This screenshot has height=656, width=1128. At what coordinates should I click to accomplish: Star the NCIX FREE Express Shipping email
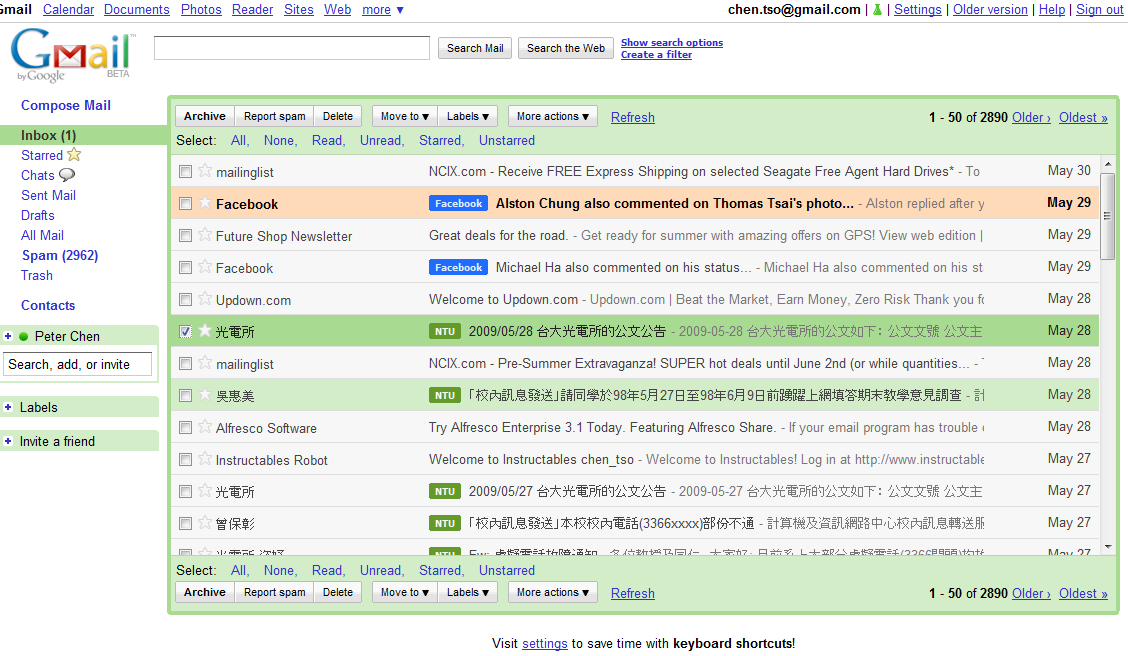point(205,170)
